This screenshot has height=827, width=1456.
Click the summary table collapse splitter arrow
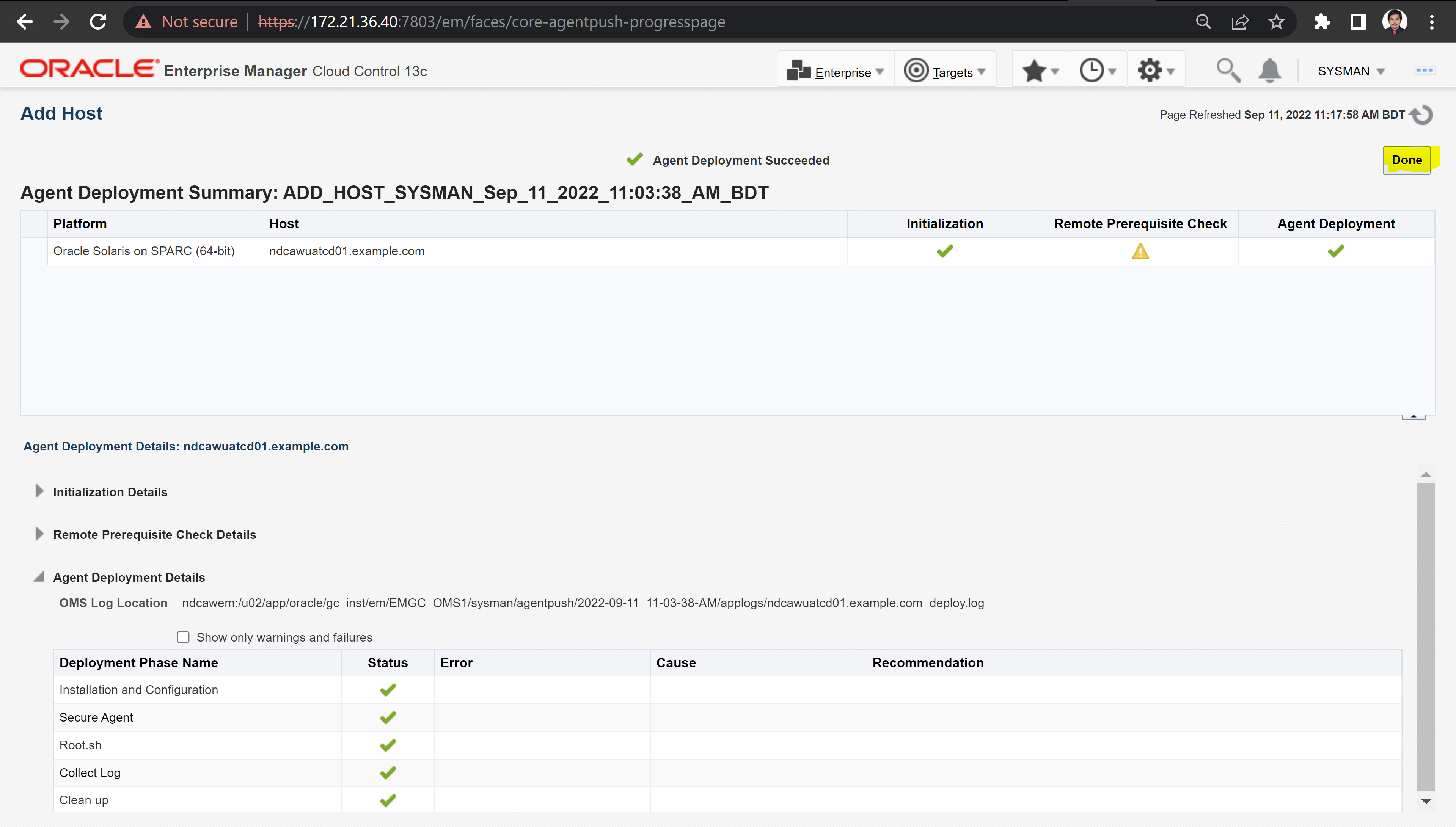[x=1414, y=417]
